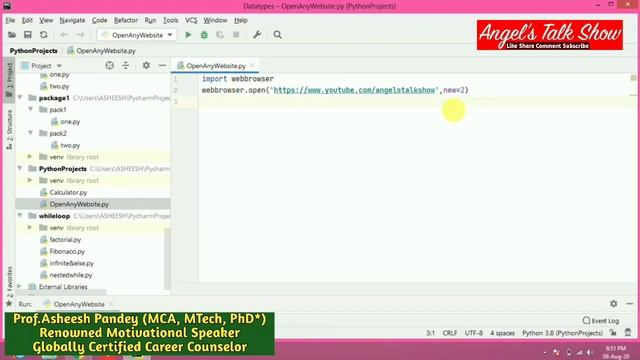This screenshot has width=640, height=360.
Task: Collapse the whileloop folder
Action: tap(20, 216)
